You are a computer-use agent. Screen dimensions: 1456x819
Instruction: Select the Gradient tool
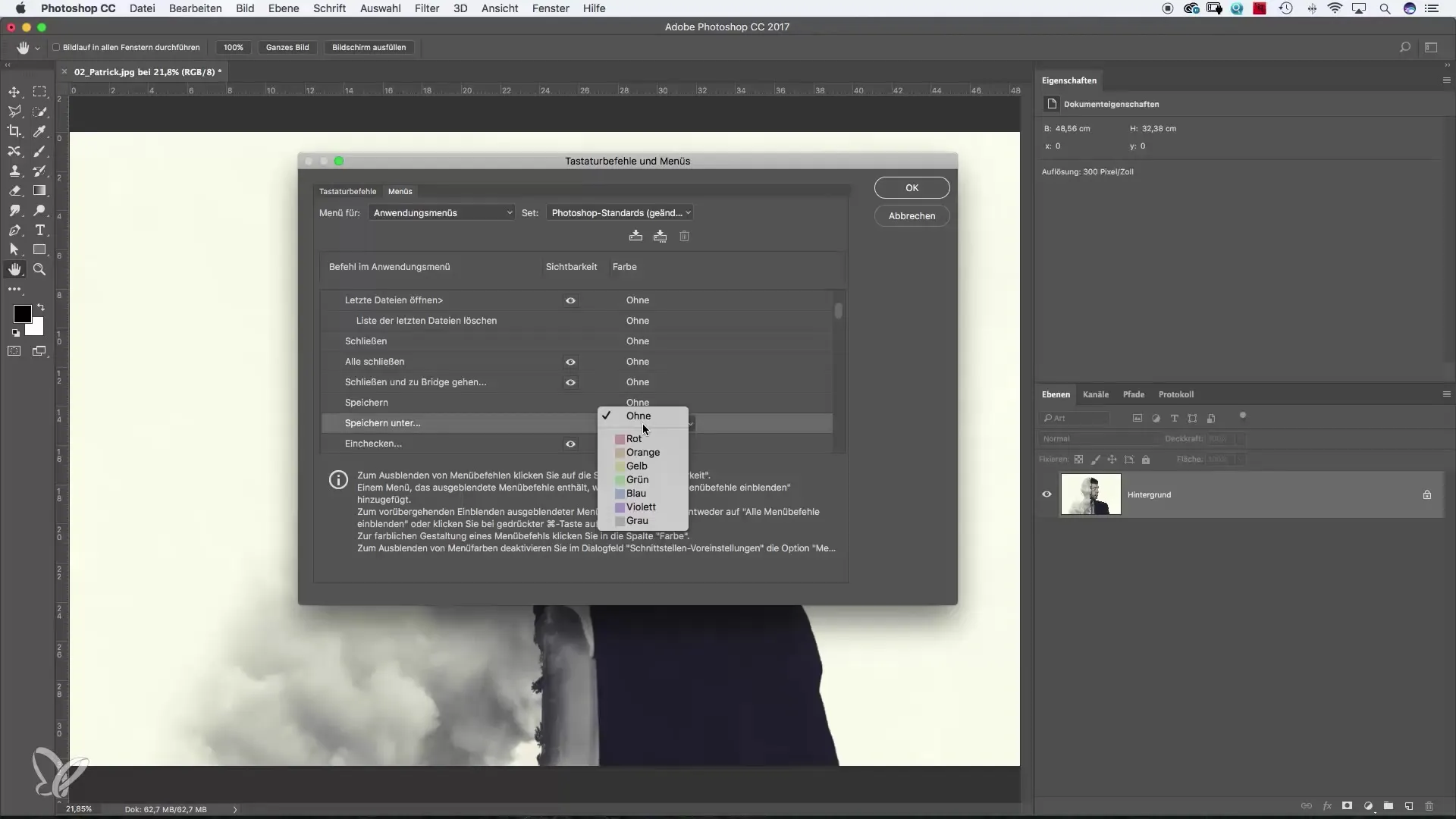click(39, 190)
